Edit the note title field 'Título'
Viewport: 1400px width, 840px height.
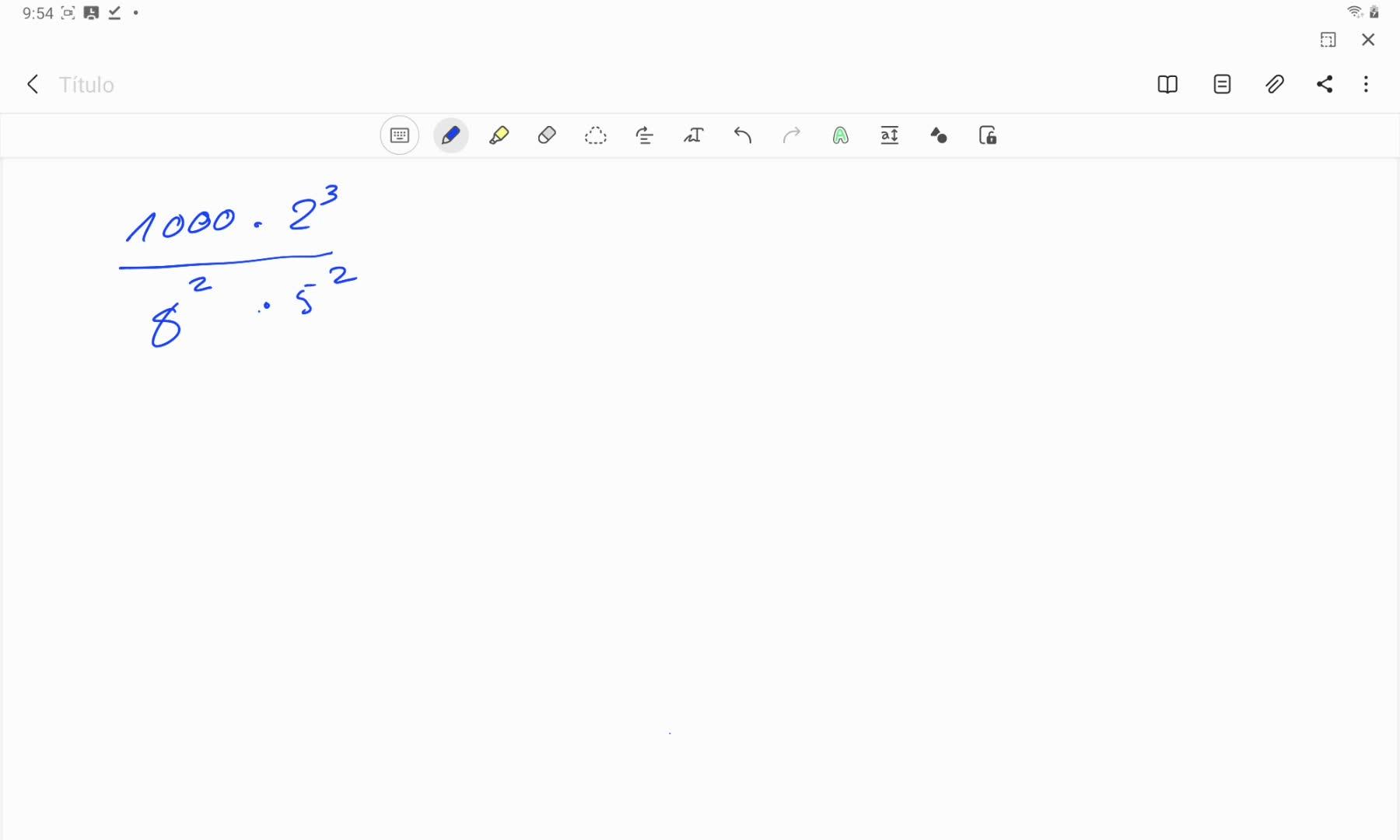point(86,85)
